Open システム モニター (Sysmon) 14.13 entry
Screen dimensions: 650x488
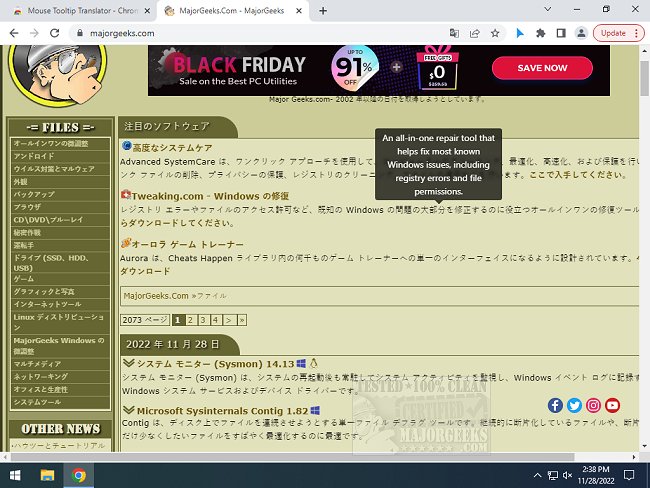click(215, 364)
